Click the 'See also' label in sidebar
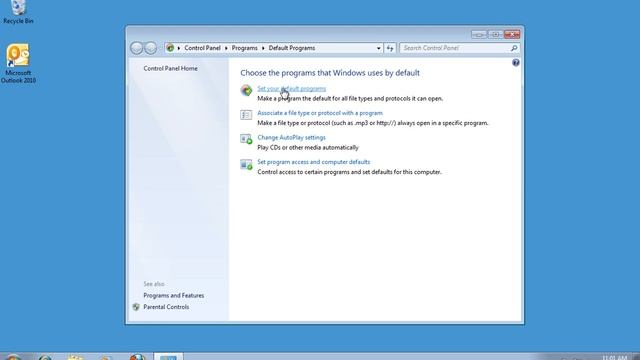 coord(154,284)
